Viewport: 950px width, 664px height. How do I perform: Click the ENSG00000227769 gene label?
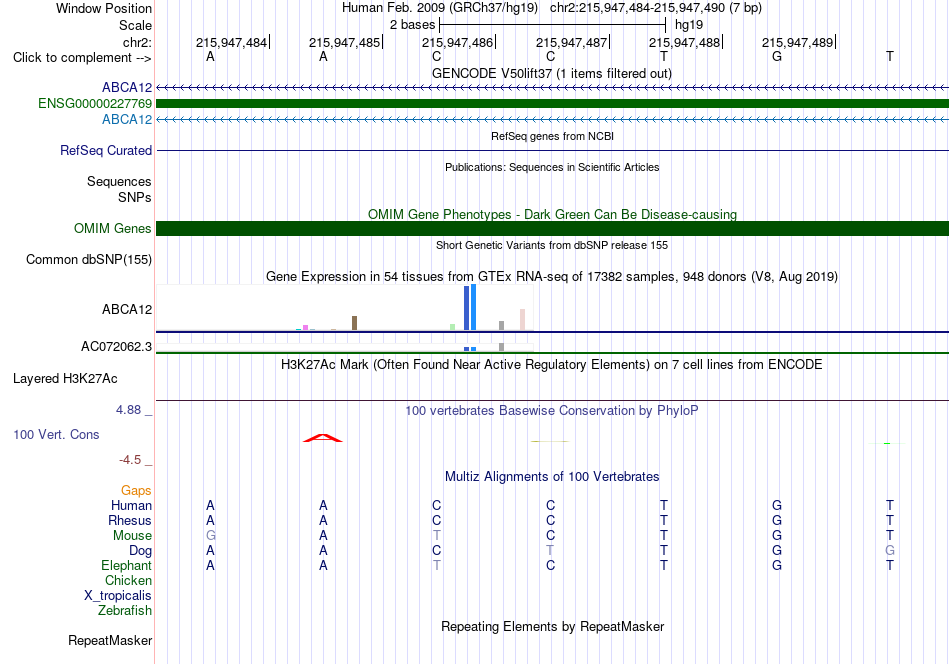click(95, 104)
